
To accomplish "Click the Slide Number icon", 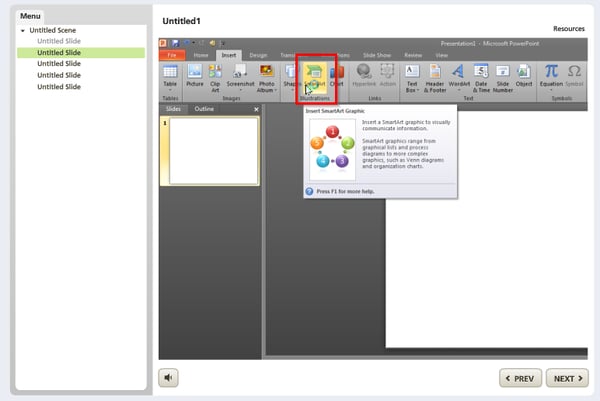I will tap(502, 72).
